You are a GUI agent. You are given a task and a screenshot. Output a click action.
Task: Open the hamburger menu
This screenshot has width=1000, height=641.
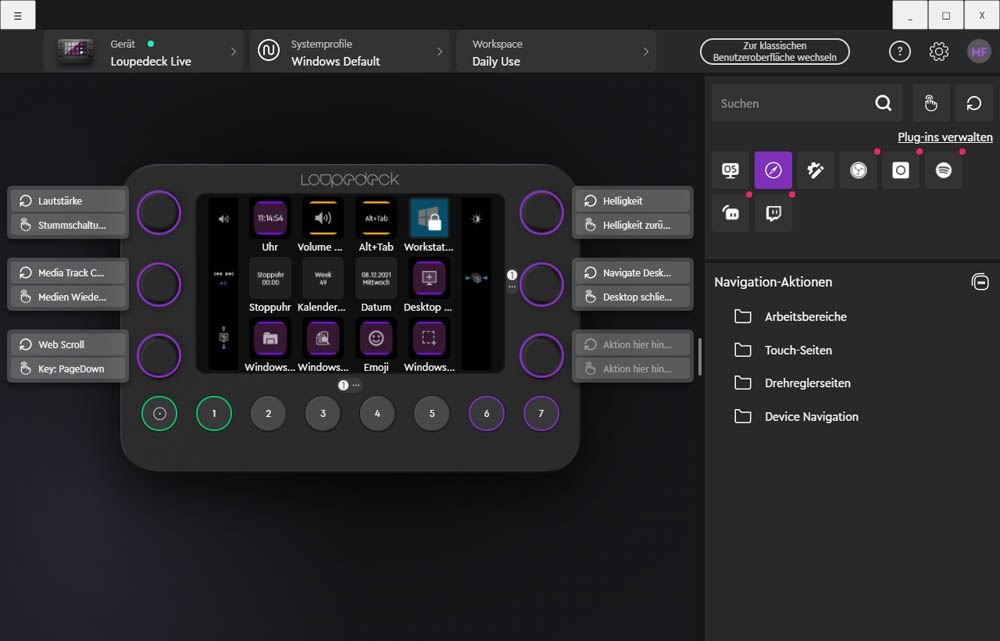18,15
